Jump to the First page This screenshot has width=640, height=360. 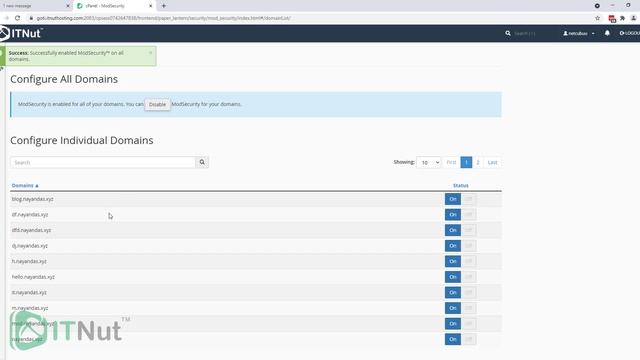[451, 162]
